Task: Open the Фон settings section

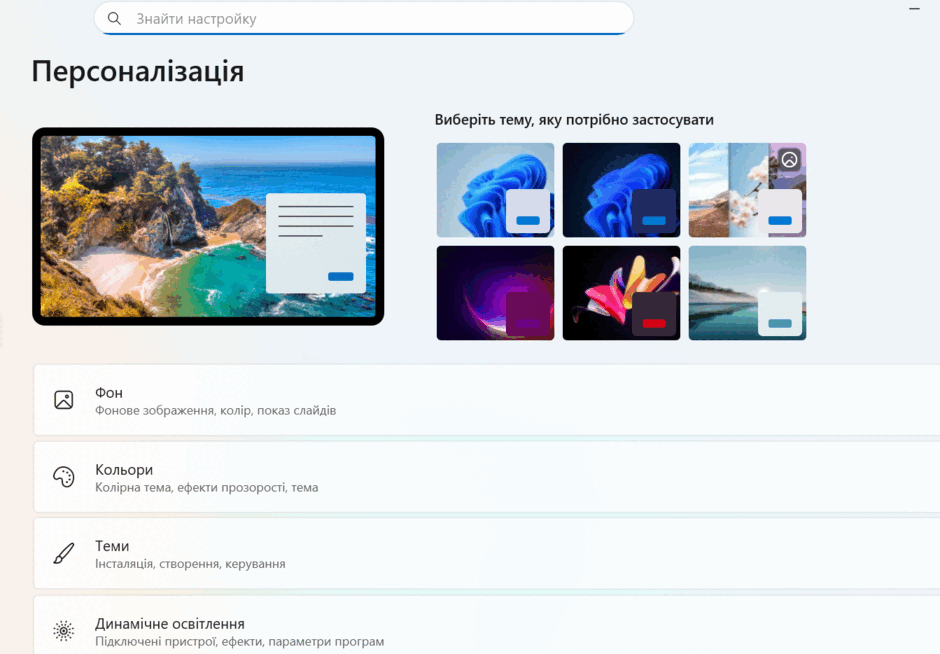Action: click(x=487, y=400)
